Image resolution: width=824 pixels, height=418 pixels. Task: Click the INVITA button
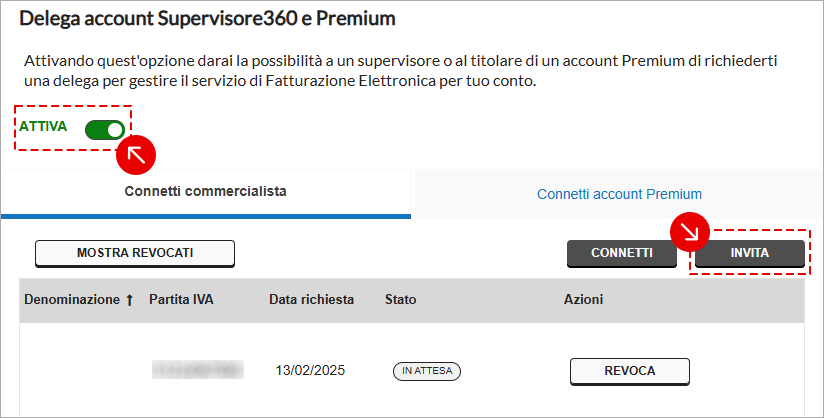[x=750, y=253]
